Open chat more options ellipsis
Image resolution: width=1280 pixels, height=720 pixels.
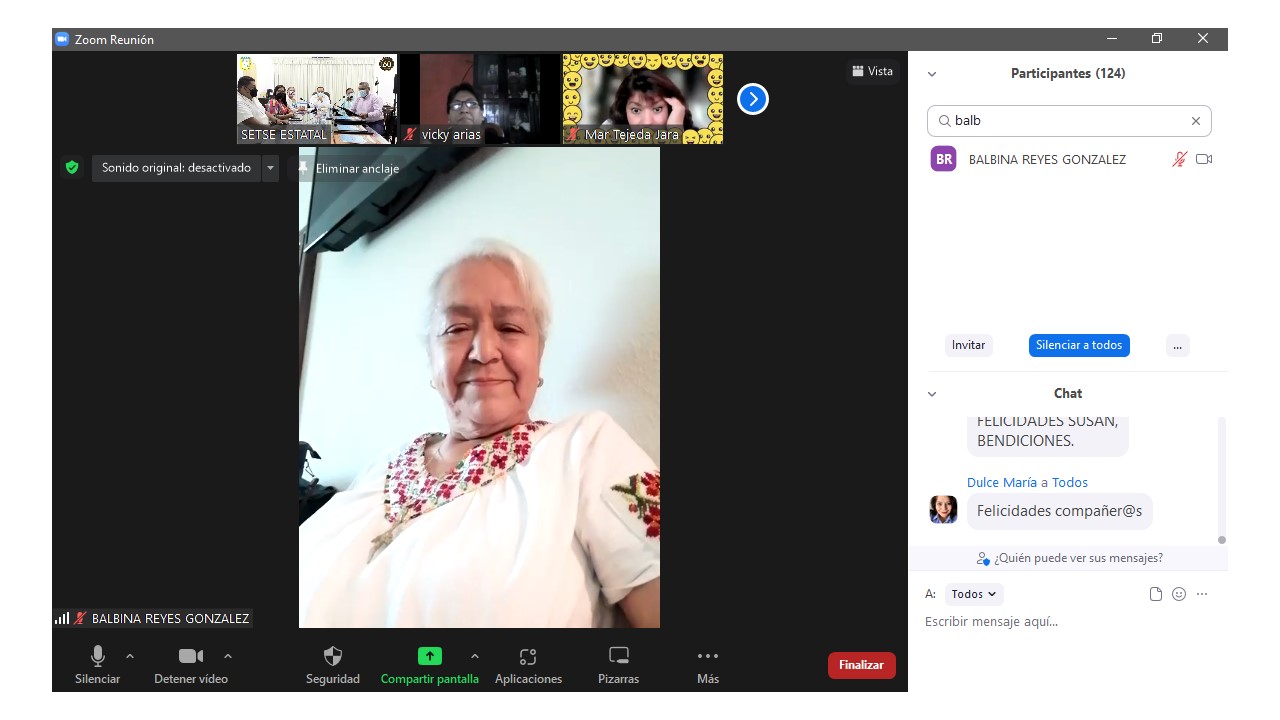click(1202, 594)
